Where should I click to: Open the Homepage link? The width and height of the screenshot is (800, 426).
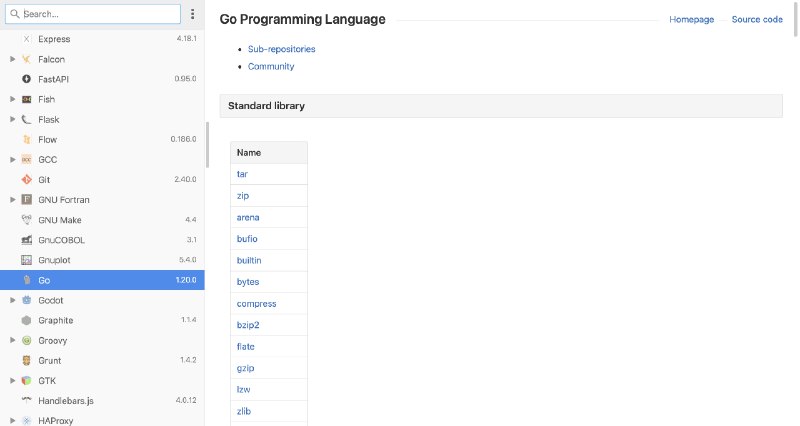tap(691, 19)
